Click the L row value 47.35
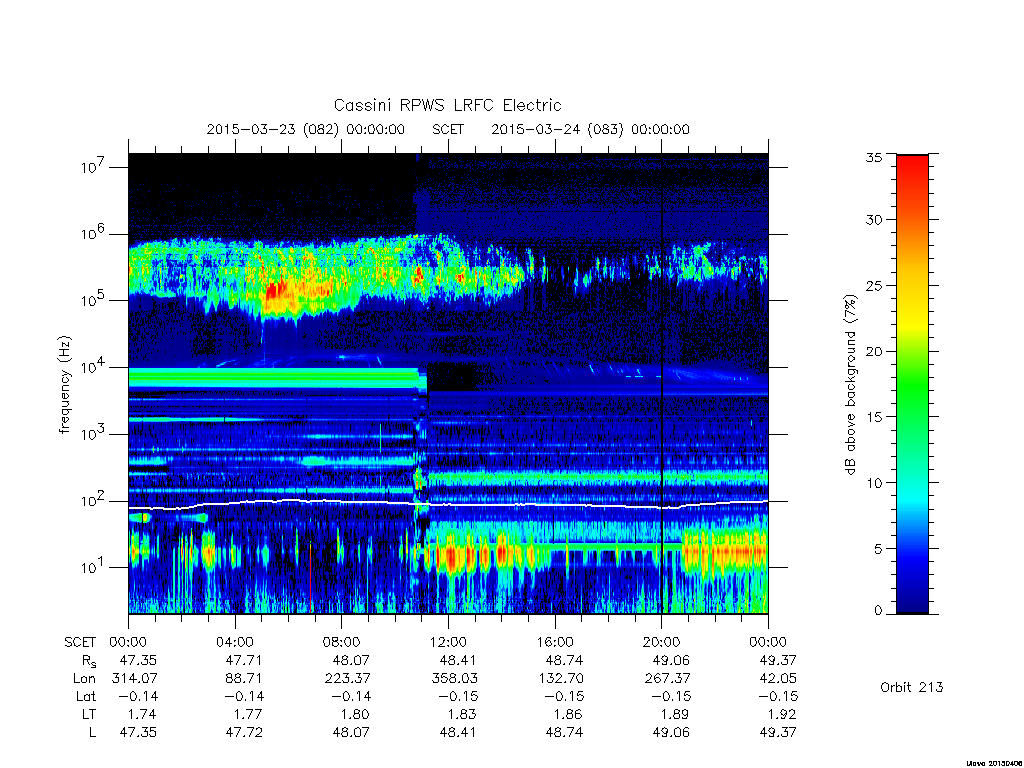This screenshot has width=1024, height=768. [138, 732]
